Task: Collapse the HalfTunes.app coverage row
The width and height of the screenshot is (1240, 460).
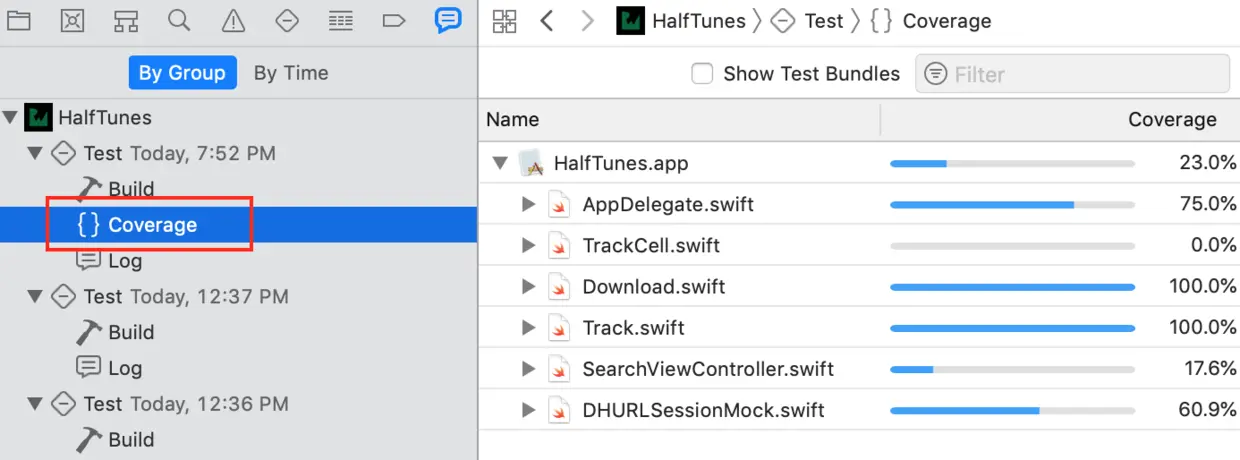Action: point(500,163)
